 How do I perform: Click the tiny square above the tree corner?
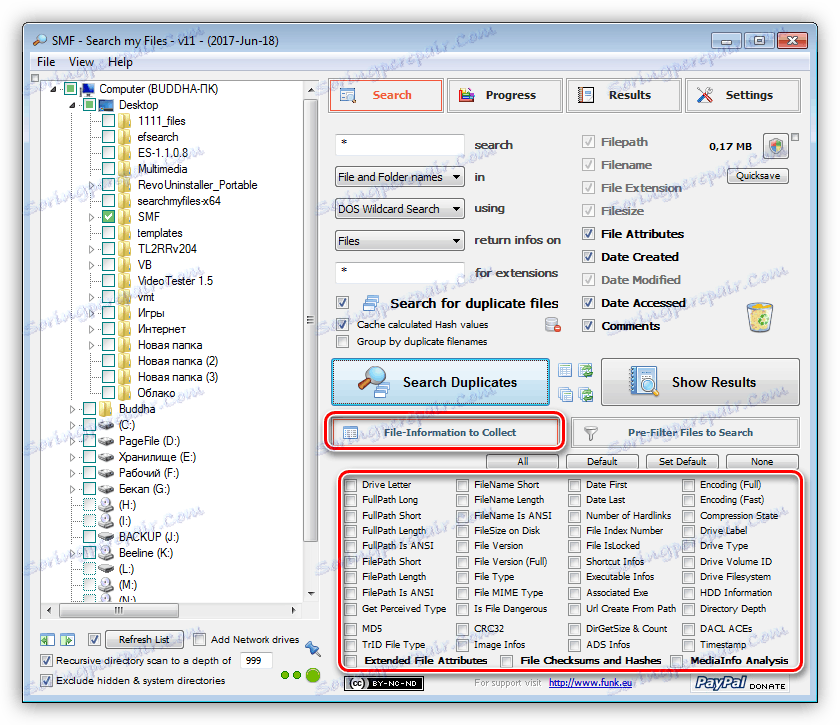(35, 78)
